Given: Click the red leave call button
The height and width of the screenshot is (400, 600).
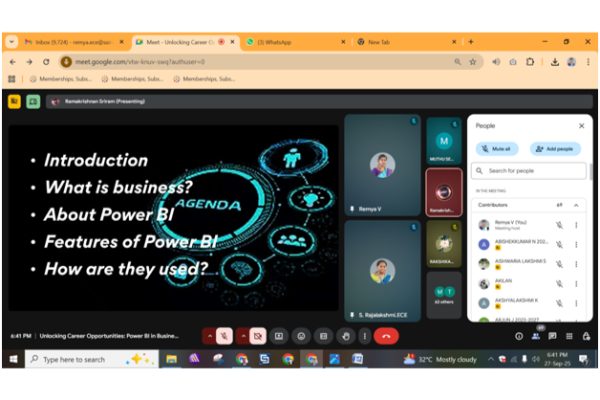Looking at the screenshot, I should (x=386, y=336).
